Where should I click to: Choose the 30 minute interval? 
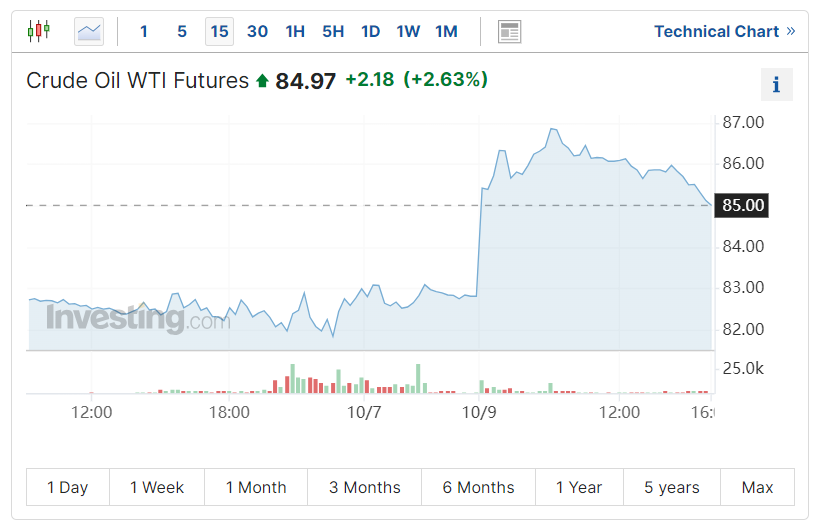click(x=257, y=31)
